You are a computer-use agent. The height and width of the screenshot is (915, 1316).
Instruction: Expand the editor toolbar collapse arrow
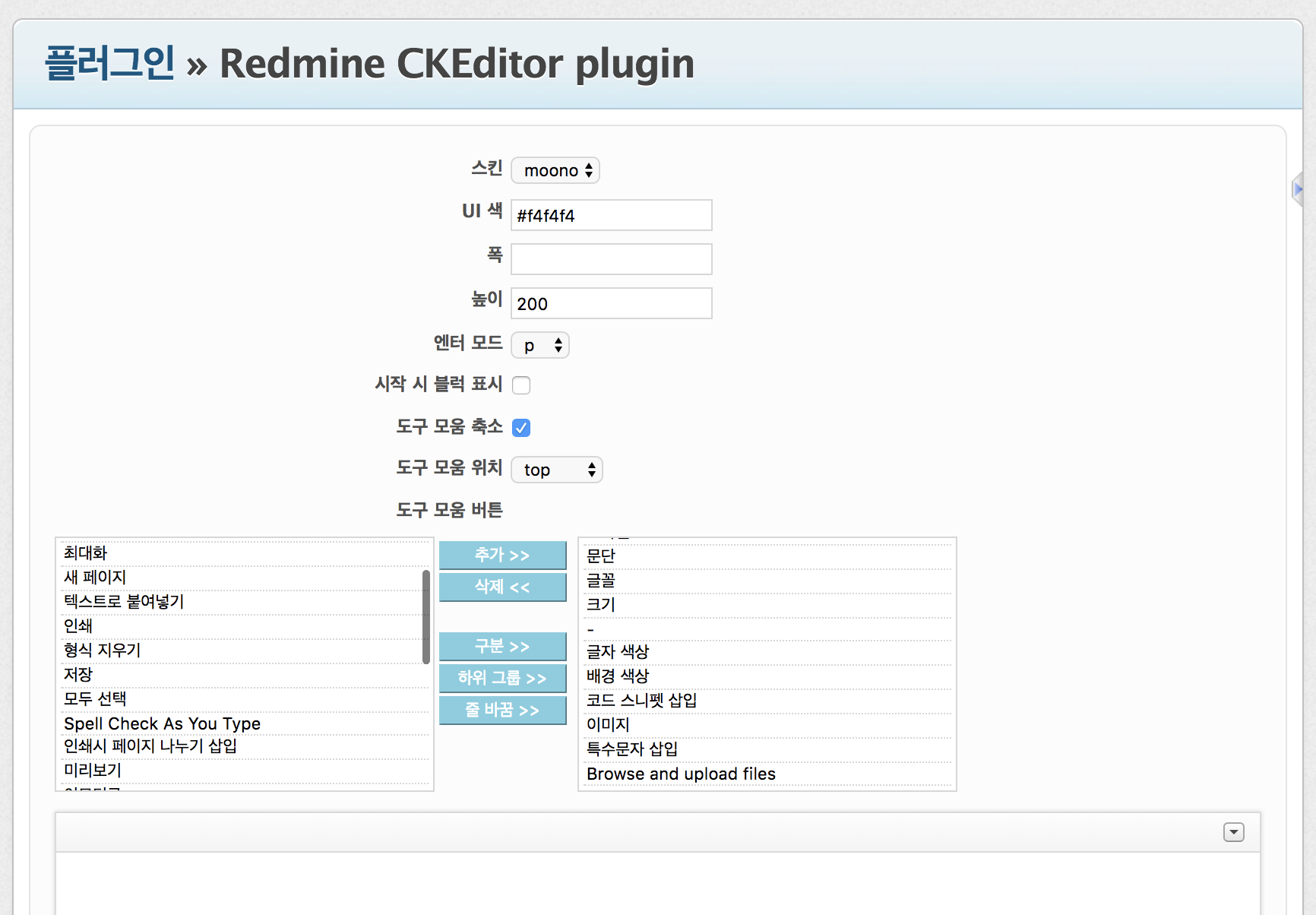click(x=1234, y=833)
